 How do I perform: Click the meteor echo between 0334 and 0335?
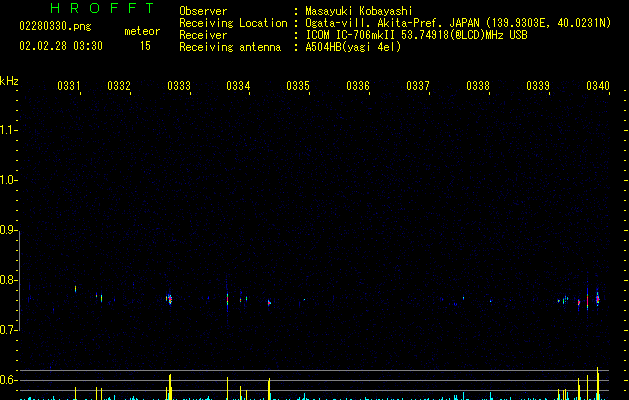[x=269, y=303]
